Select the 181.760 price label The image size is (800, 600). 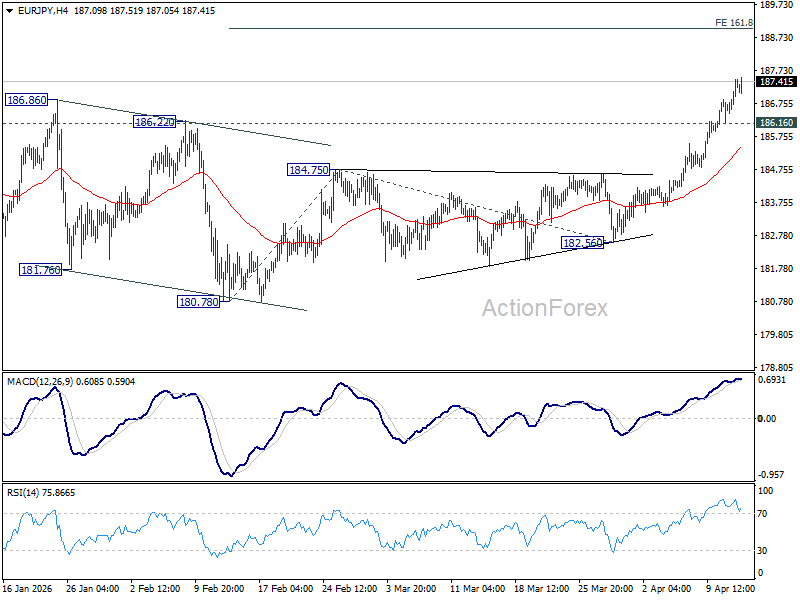click(x=40, y=270)
